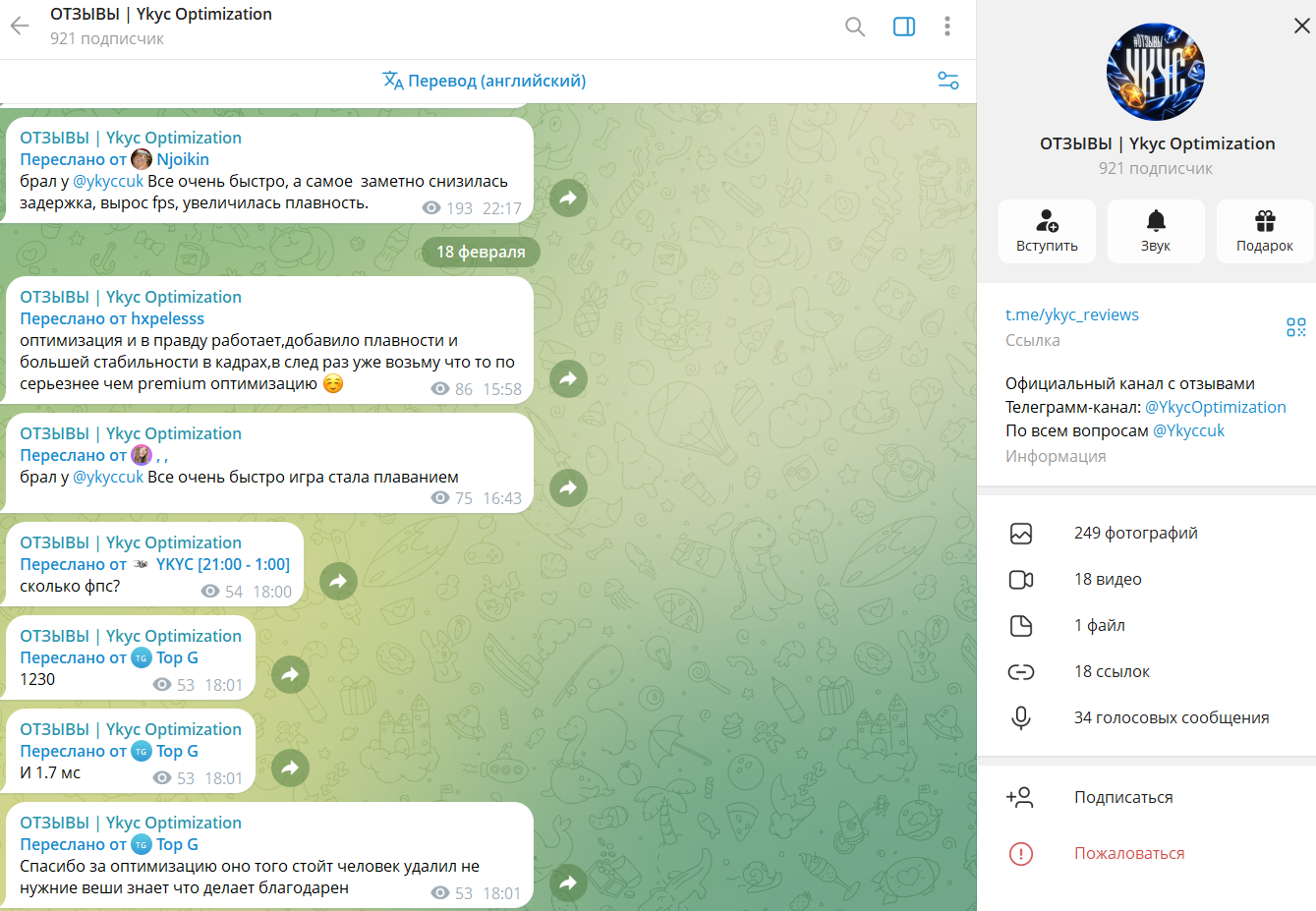The height and width of the screenshot is (911, 1316).
Task: Forward the И 1.7 мс message
Action: pyautogui.click(x=290, y=768)
